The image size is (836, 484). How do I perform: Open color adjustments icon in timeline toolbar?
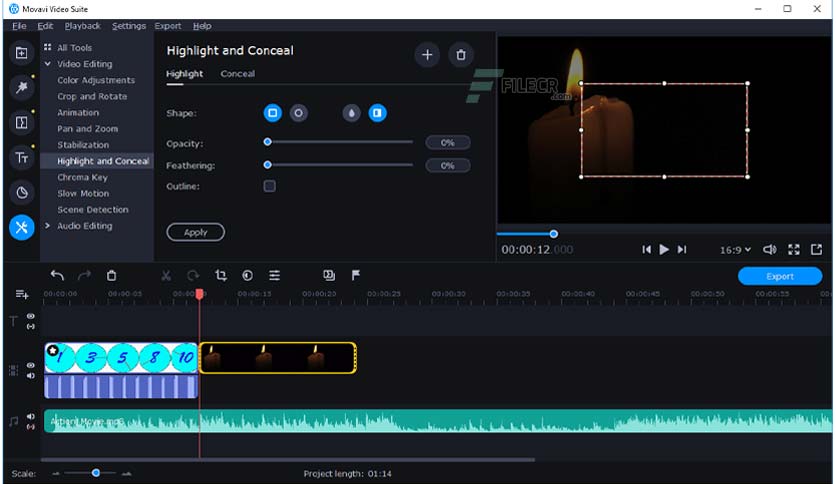pyautogui.click(x=247, y=276)
